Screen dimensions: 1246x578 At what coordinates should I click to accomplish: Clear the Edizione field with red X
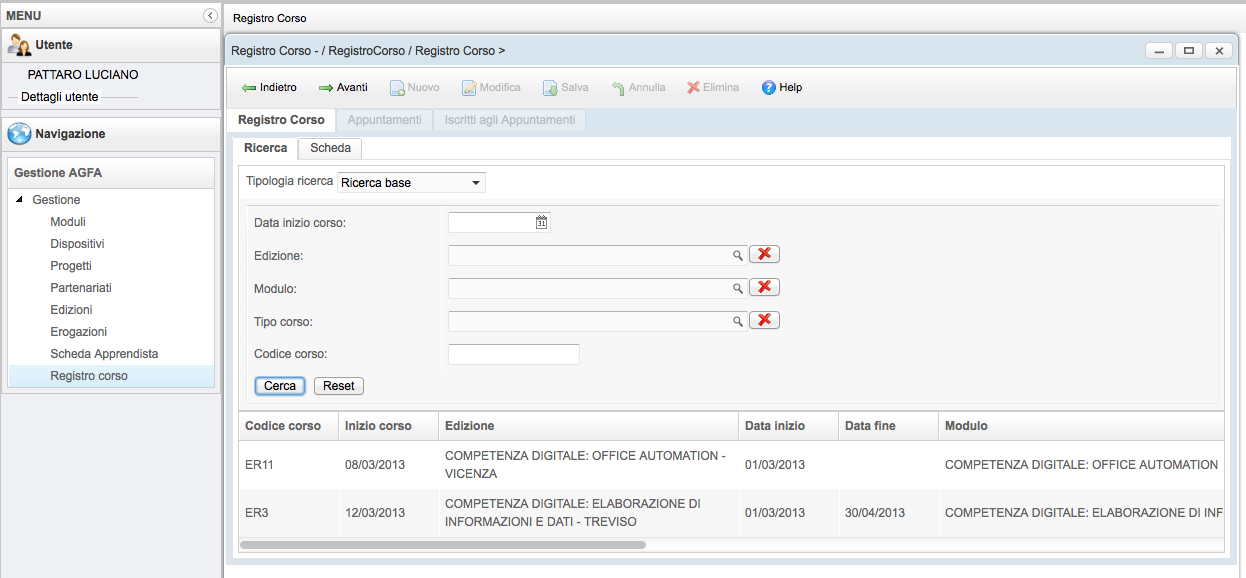(x=764, y=254)
